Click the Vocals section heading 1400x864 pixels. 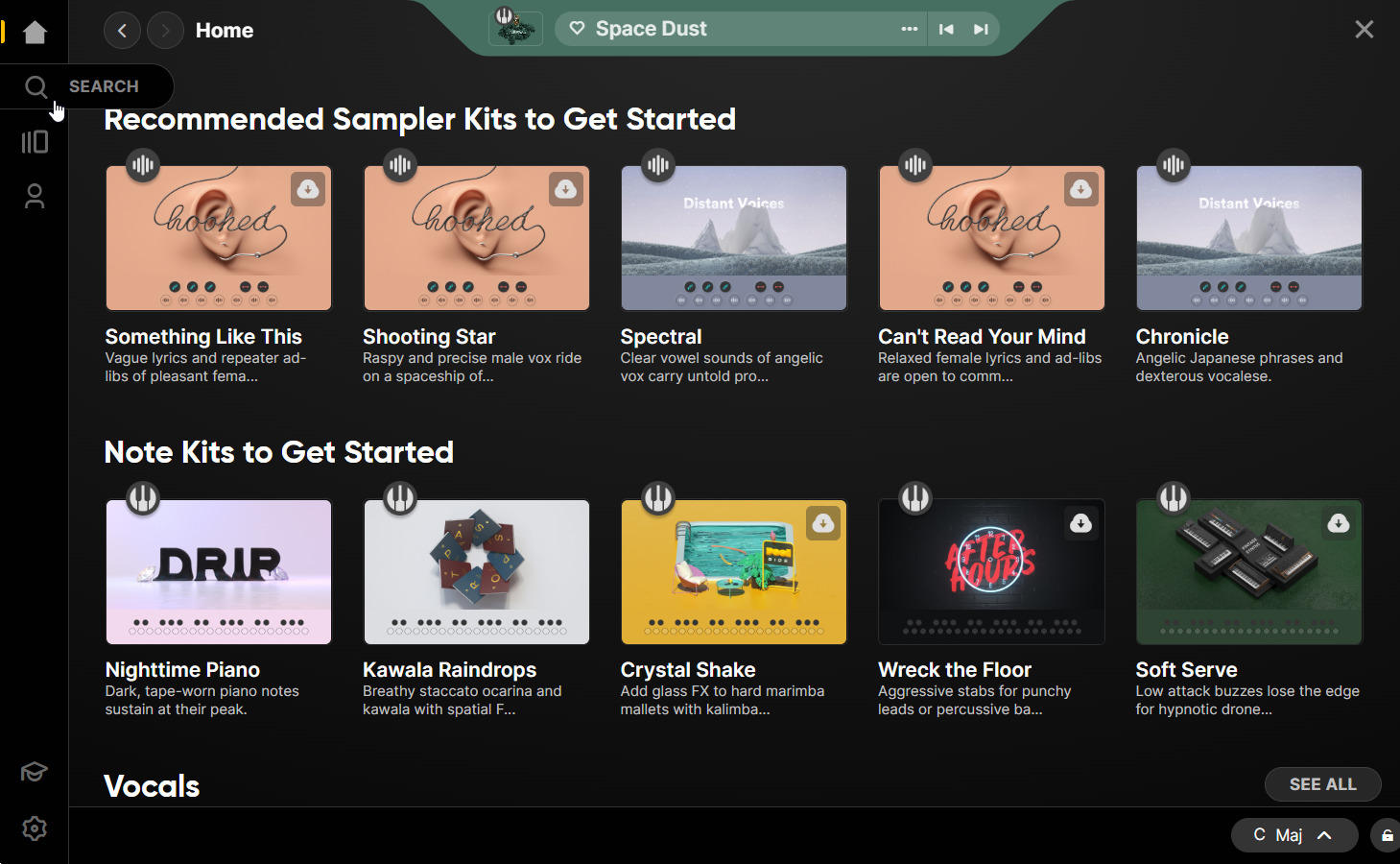(x=152, y=786)
